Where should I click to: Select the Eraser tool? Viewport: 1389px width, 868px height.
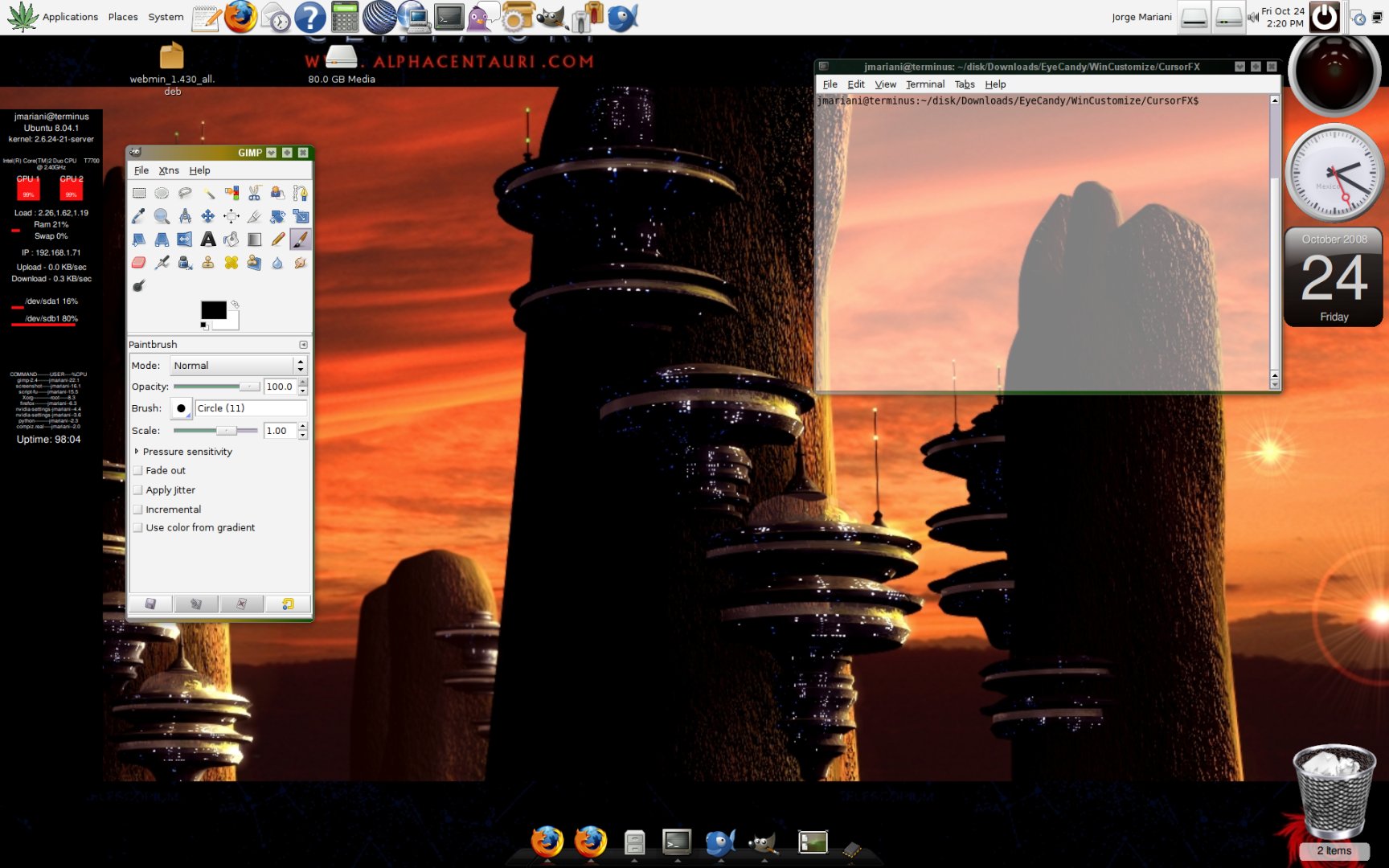pos(139,263)
